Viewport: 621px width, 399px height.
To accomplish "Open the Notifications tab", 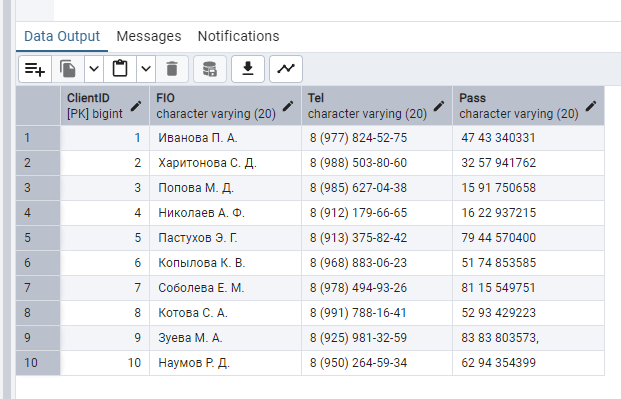I will pyautogui.click(x=238, y=36).
